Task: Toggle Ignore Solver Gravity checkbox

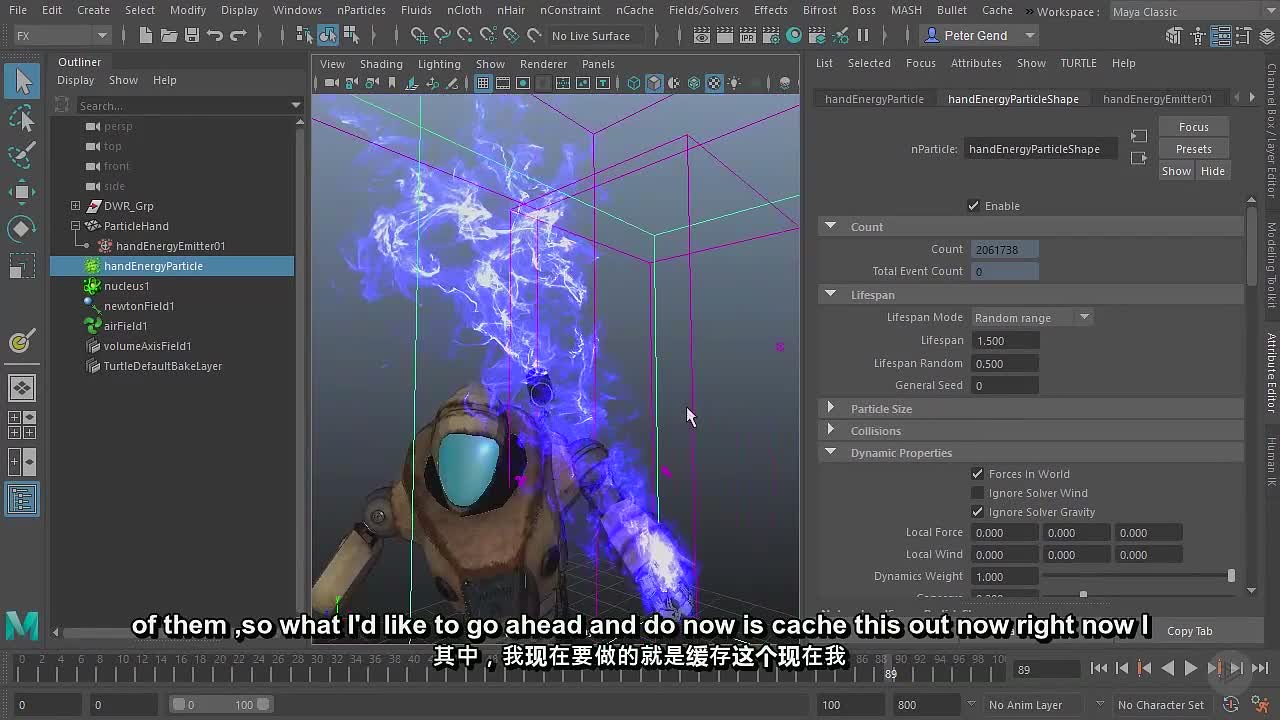Action: click(x=978, y=512)
